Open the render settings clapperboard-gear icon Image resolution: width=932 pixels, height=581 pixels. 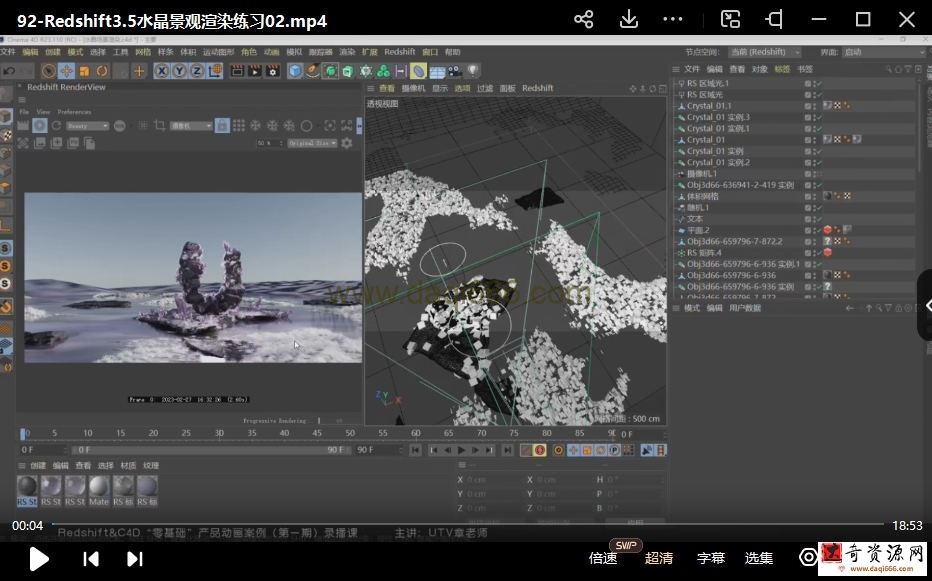pyautogui.click(x=273, y=71)
